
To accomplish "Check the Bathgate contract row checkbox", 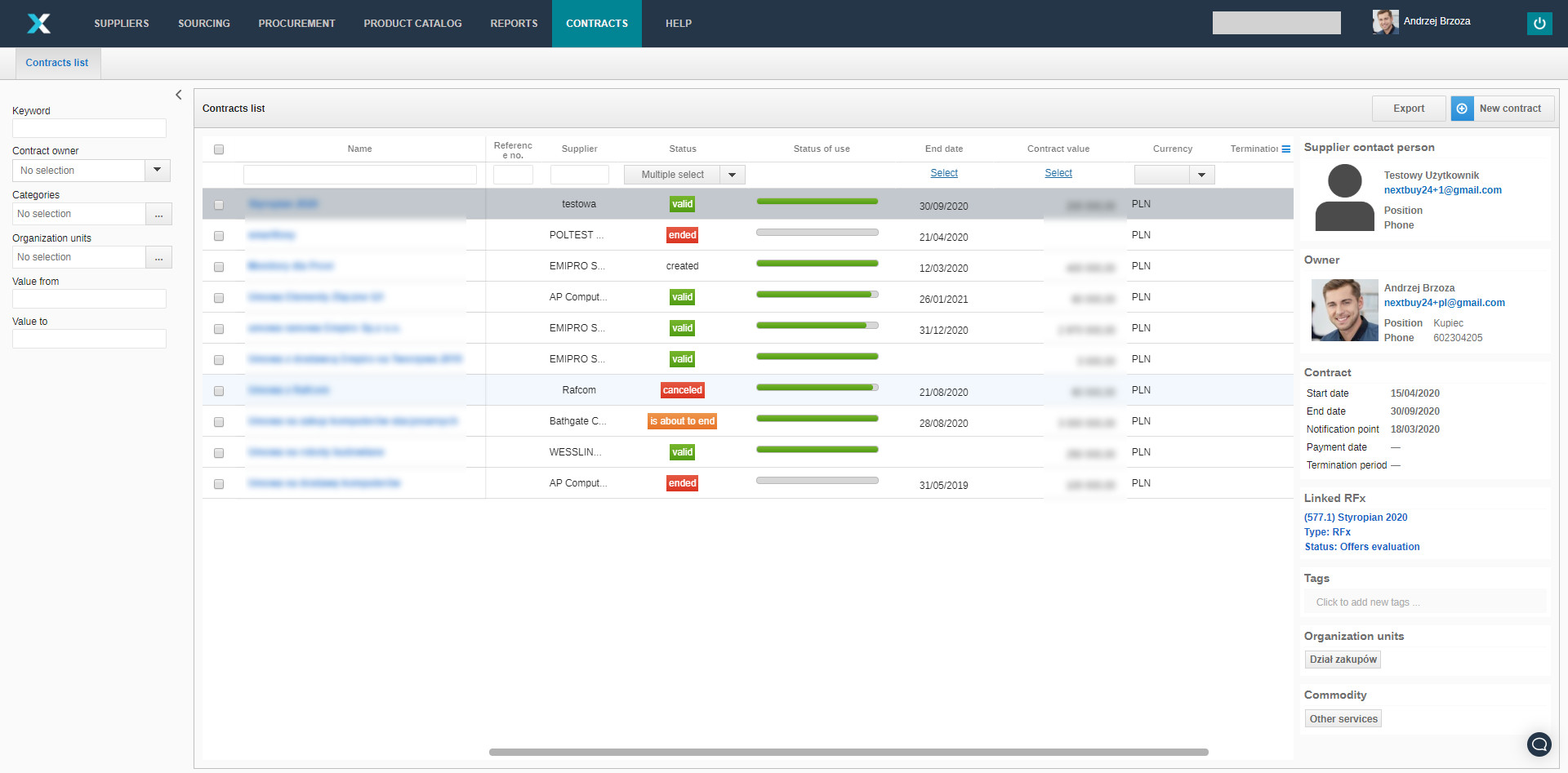I will [x=219, y=422].
